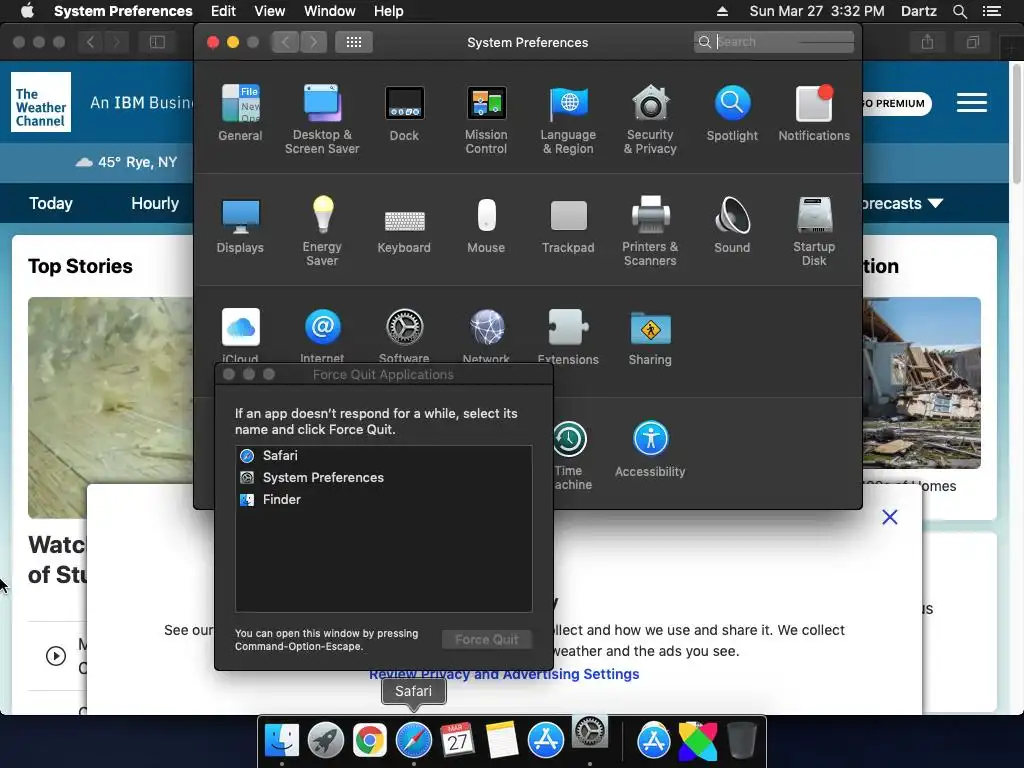Open the Dock preferences pane
The width and height of the screenshot is (1024, 768).
point(404,113)
